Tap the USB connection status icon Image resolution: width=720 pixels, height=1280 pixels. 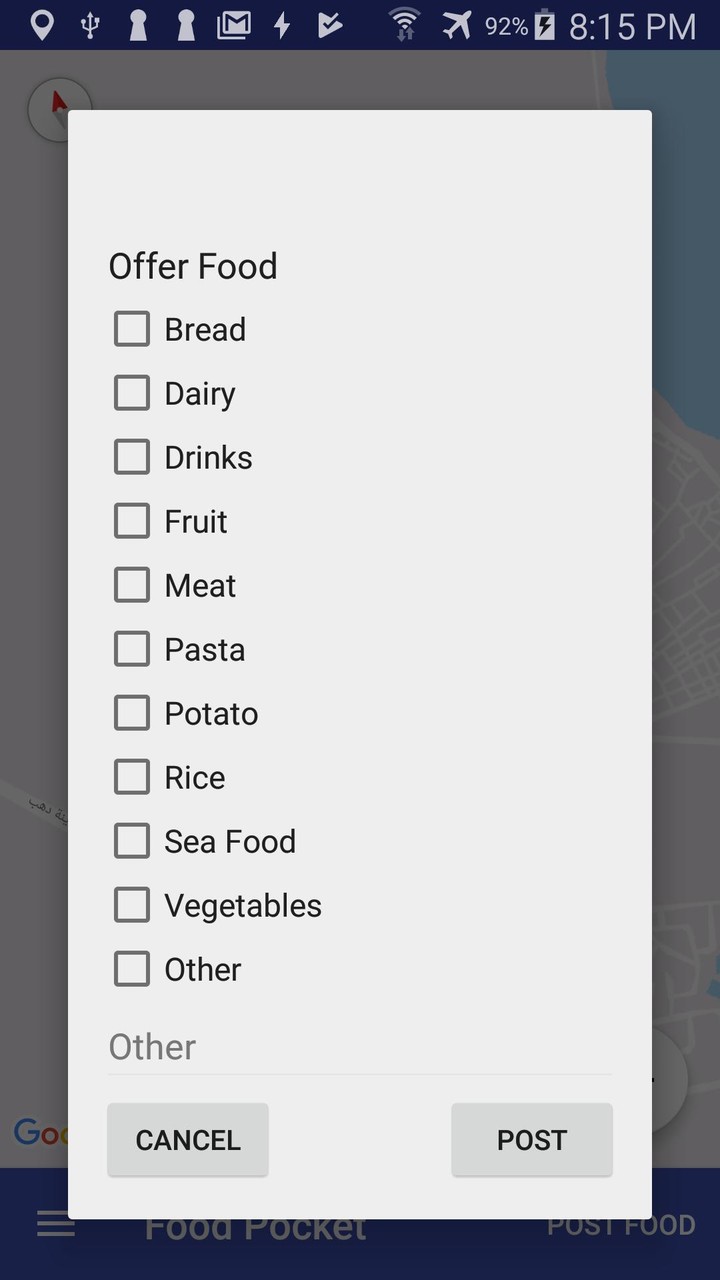tap(90, 25)
